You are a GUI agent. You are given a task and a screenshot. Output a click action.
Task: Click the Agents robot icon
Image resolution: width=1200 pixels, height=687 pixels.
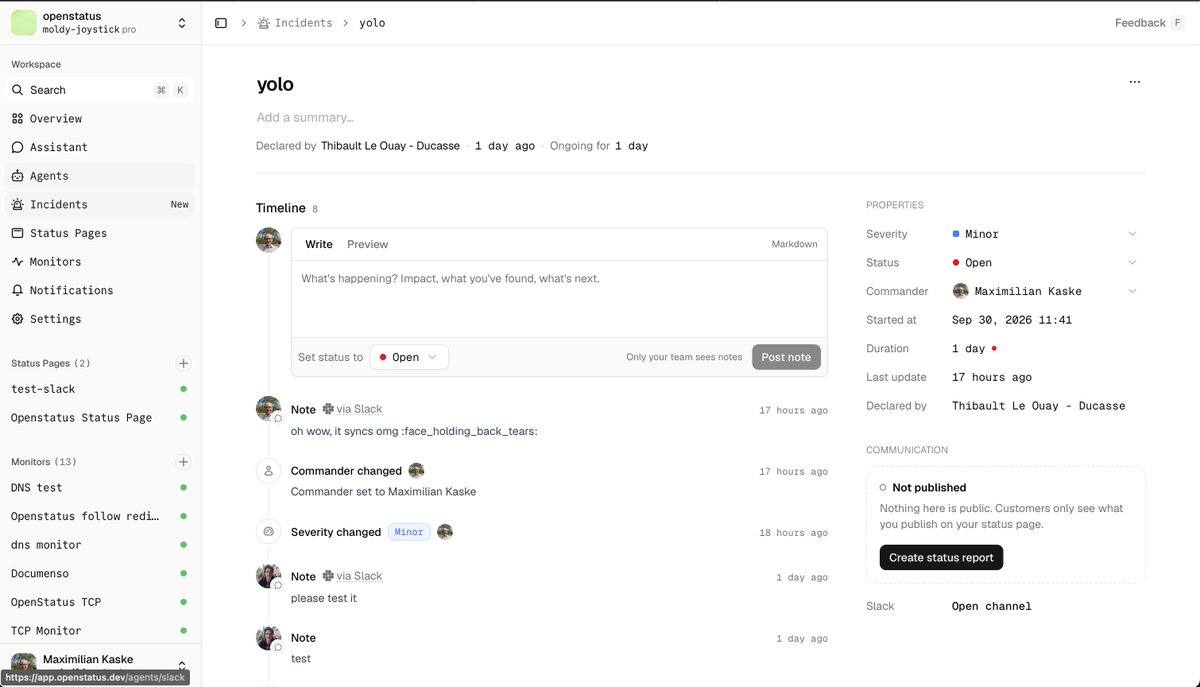point(17,176)
